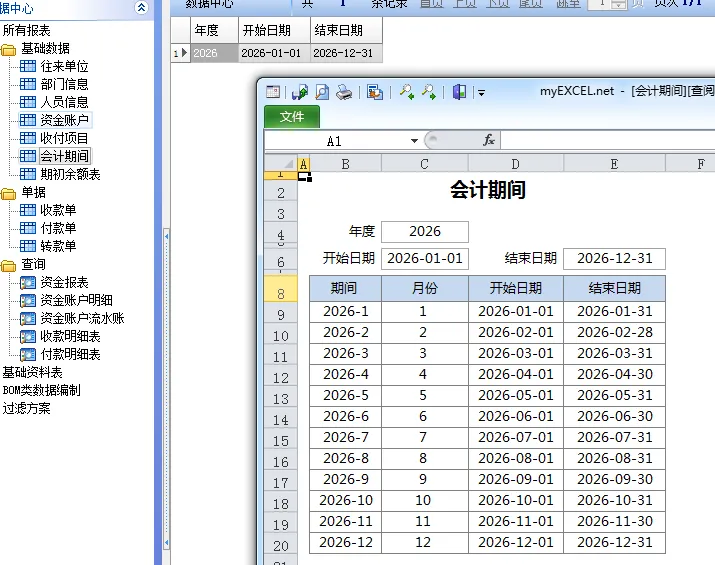Click the 期间 table header cell

[345, 288]
